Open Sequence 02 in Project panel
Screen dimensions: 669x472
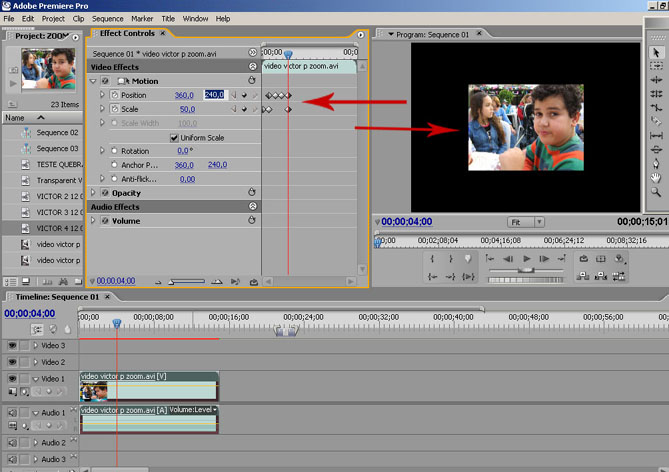pos(58,132)
